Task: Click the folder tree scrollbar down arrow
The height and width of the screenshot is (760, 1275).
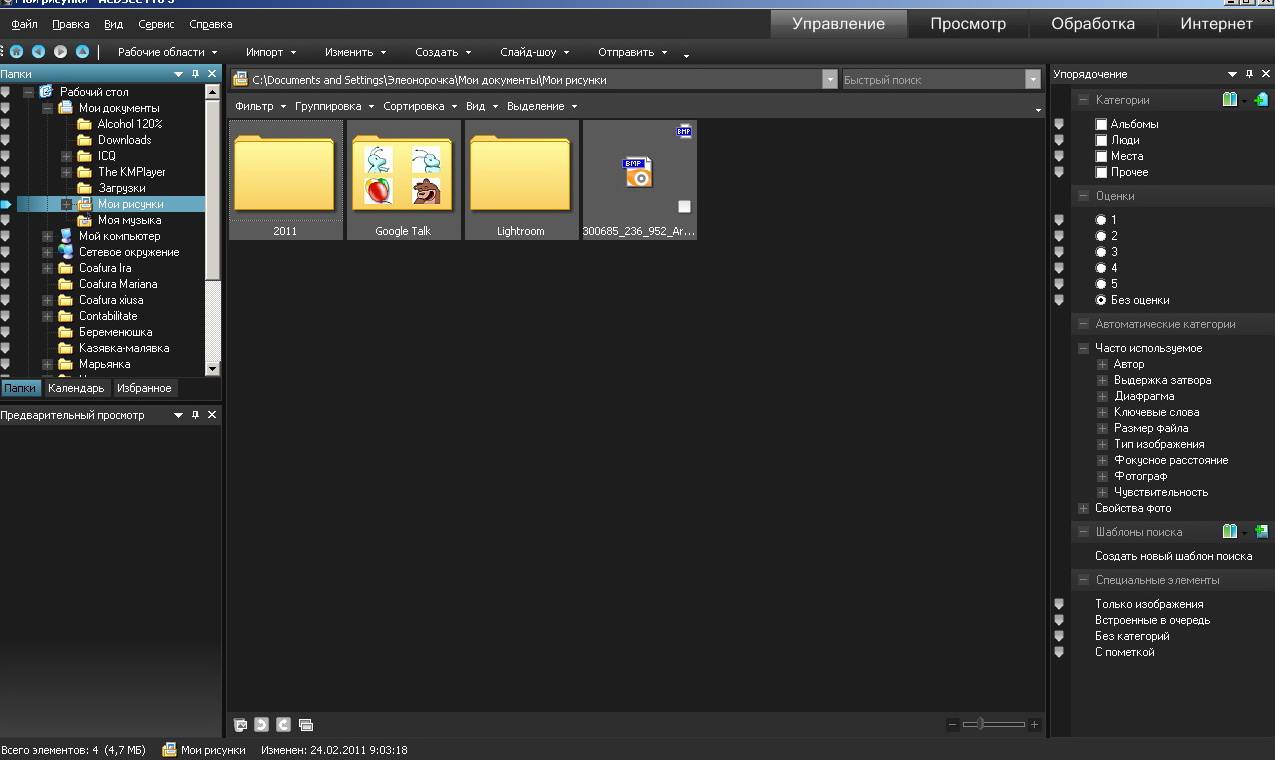Action: pyautogui.click(x=212, y=368)
